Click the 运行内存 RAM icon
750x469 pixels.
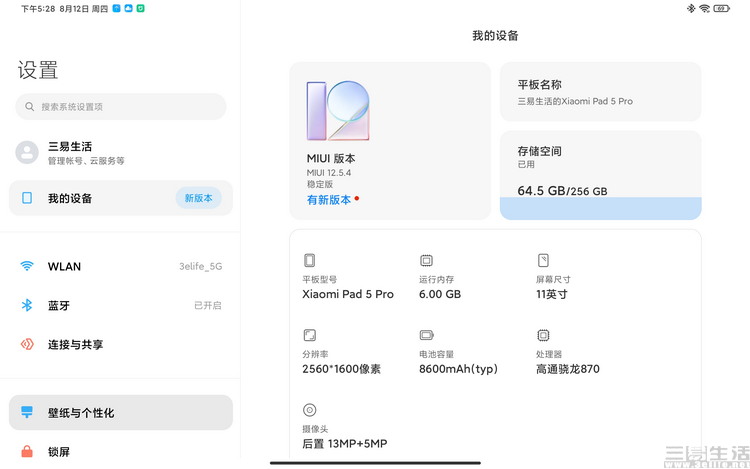(426, 260)
